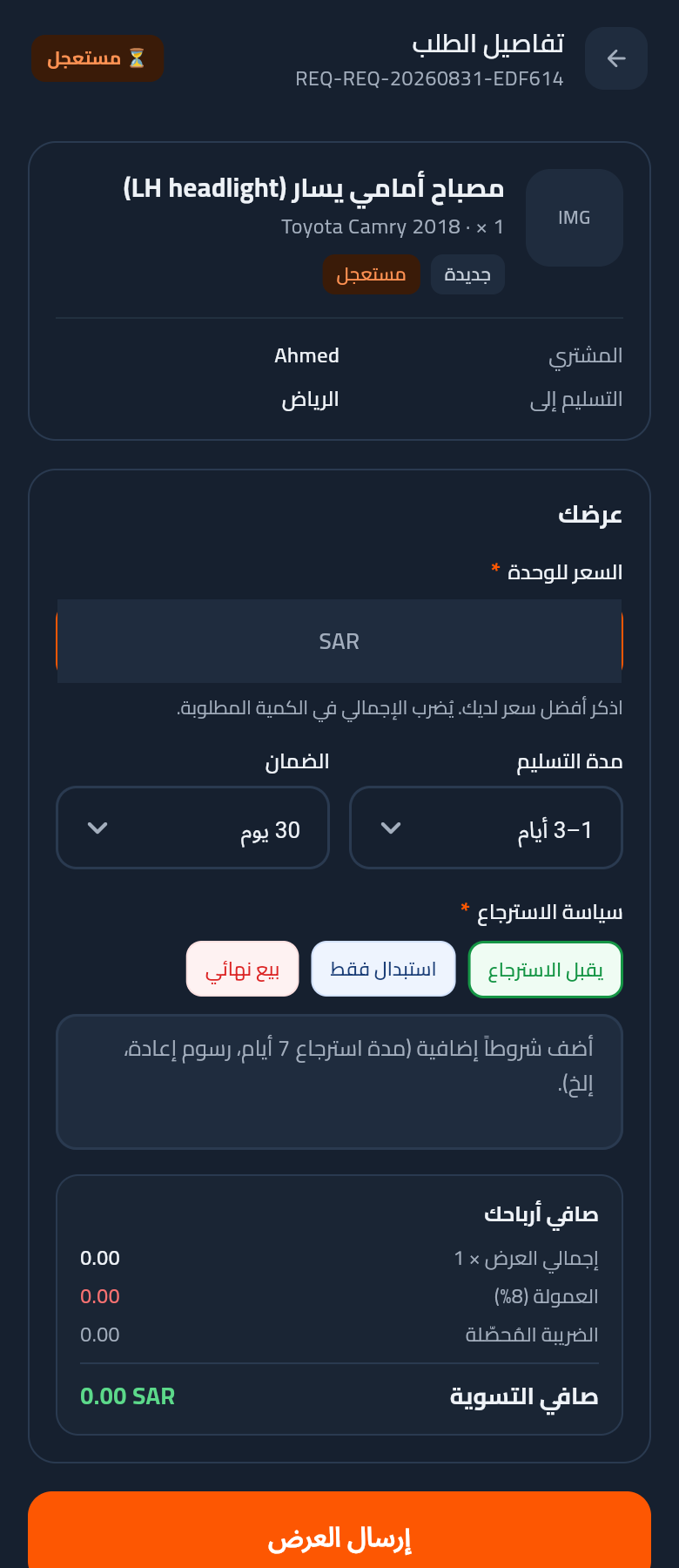The width and height of the screenshot is (679, 1568).
Task: Select the 'استبدال فقط' return policy option
Action: [383, 969]
